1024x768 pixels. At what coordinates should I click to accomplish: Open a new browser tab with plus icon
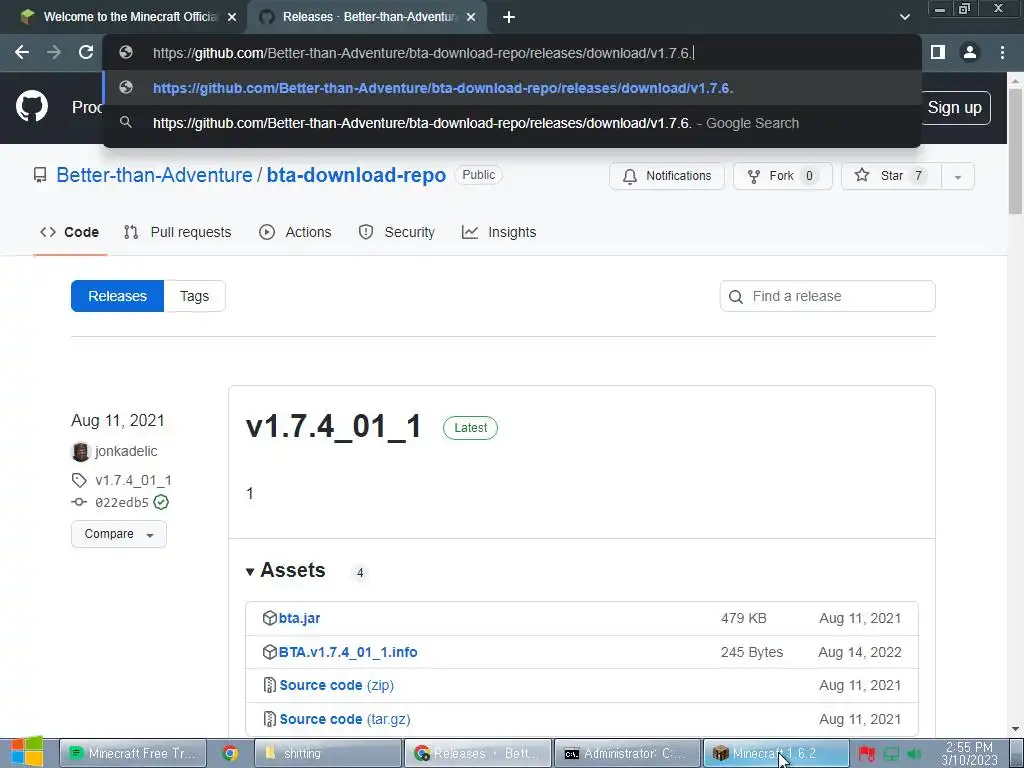pos(509,17)
